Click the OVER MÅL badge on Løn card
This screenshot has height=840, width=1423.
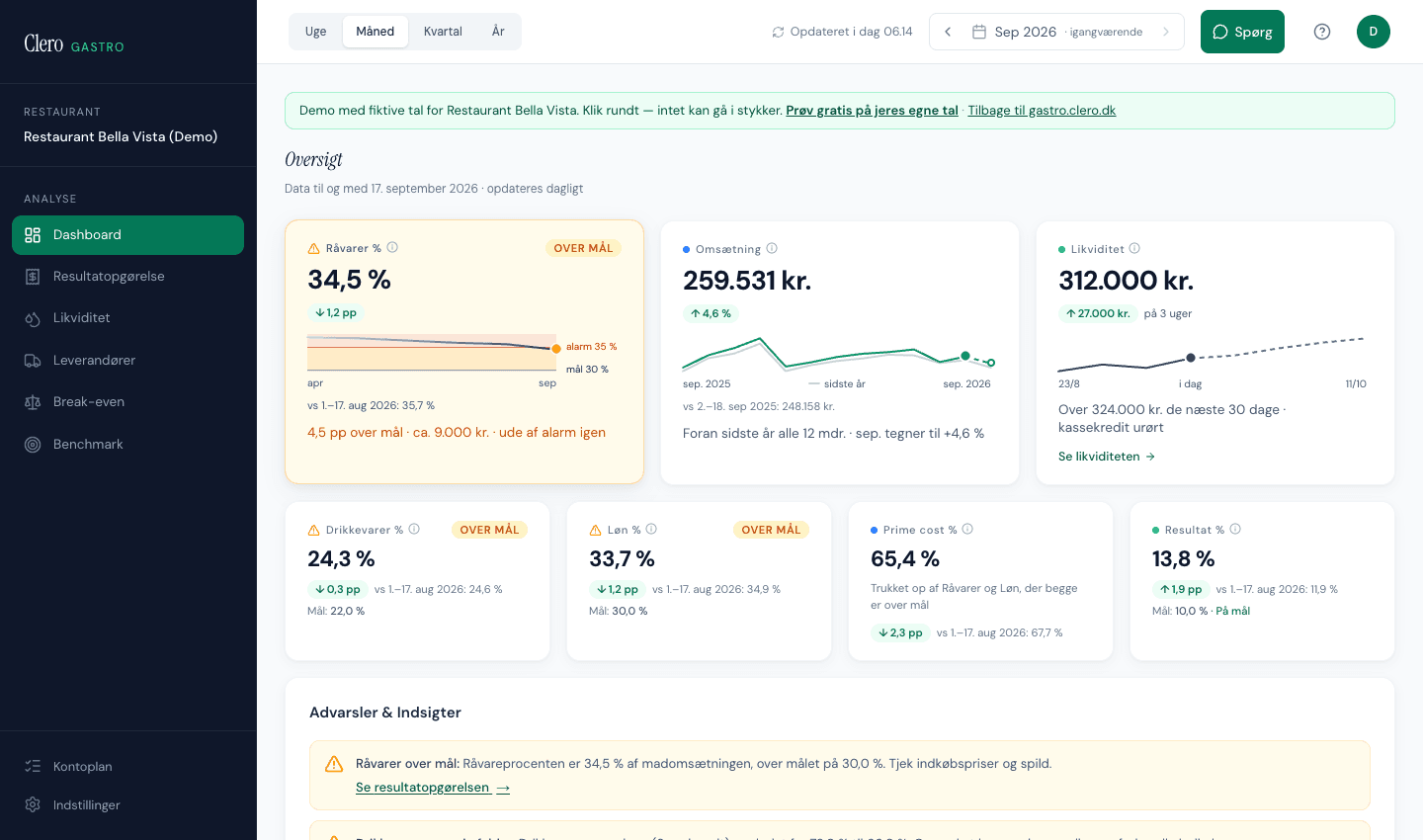(771, 530)
